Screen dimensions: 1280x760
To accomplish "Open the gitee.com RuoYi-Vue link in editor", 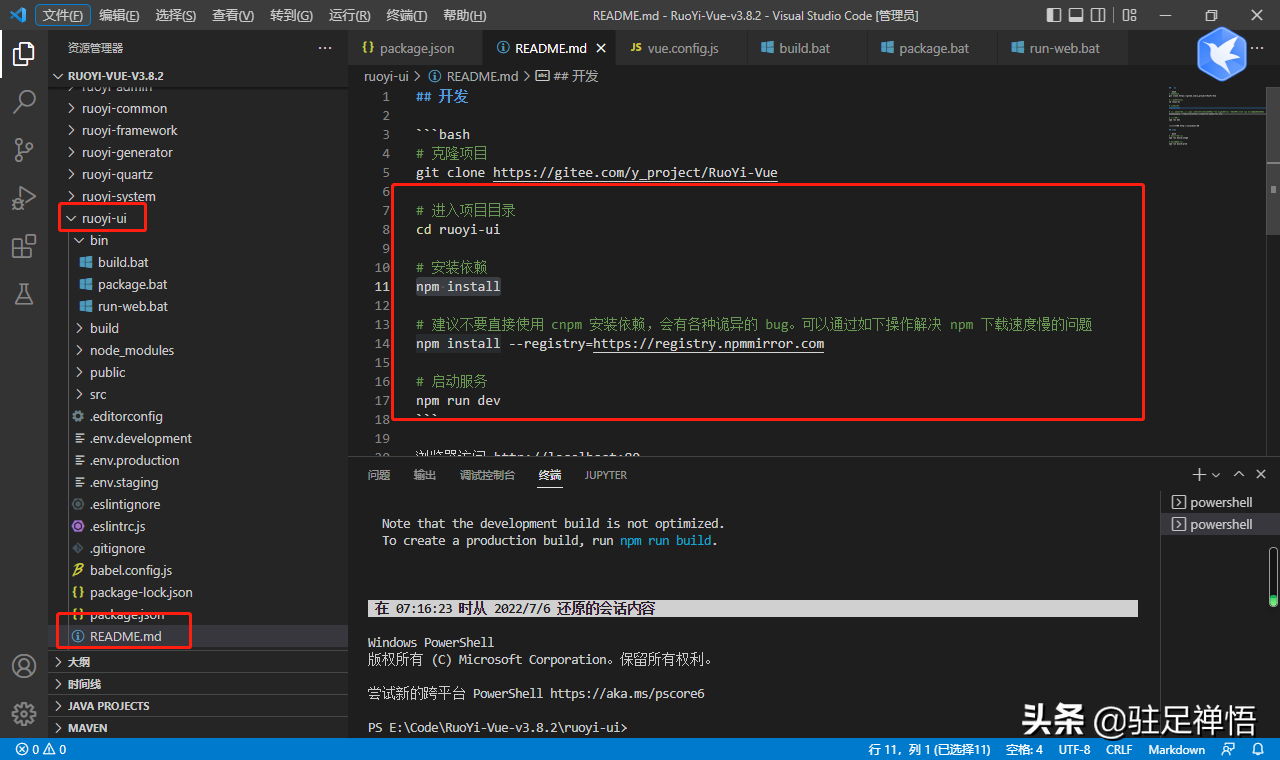I will 635,172.
